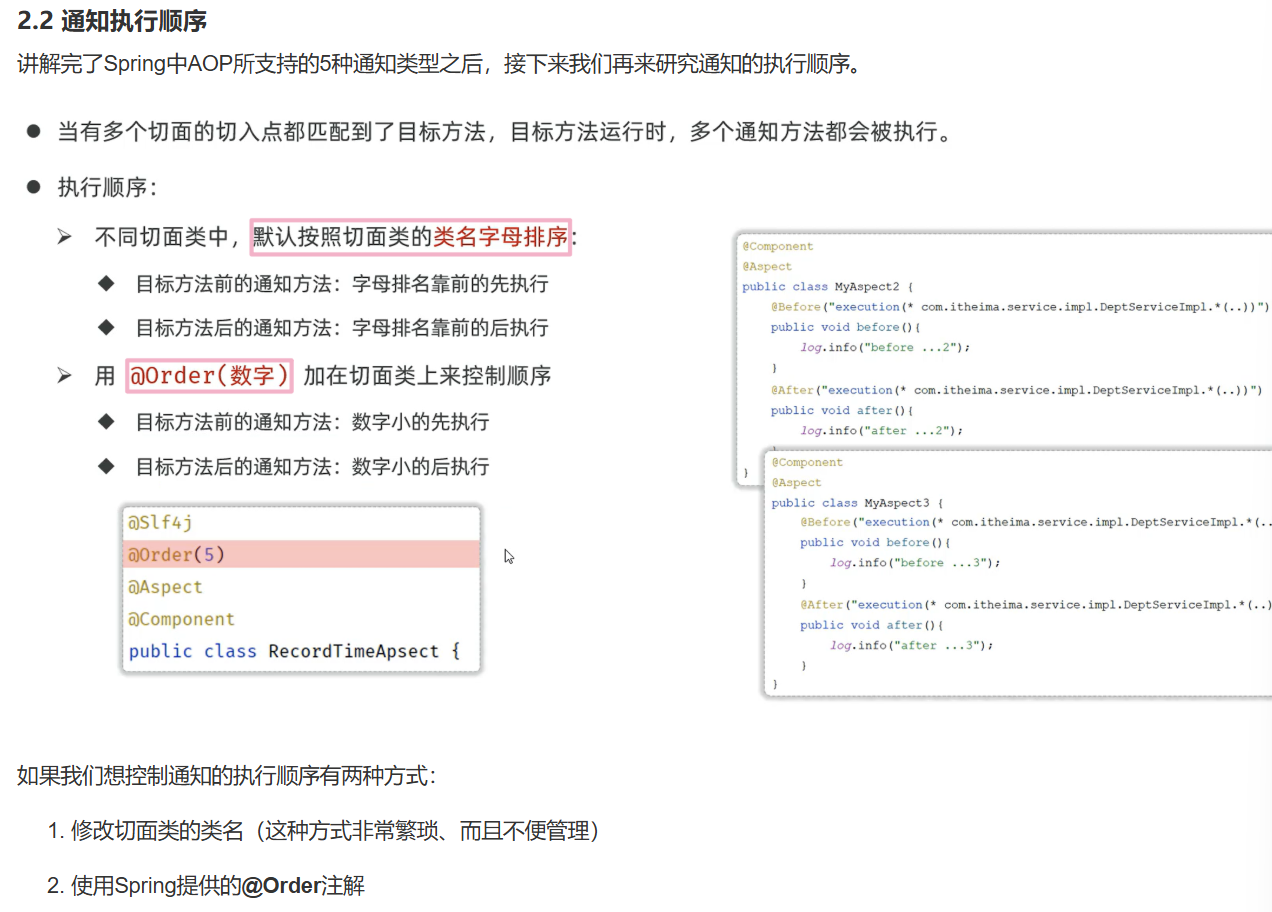Click the @Before annotation line in MyAspect2
1272x912 pixels.
pos(1020,306)
